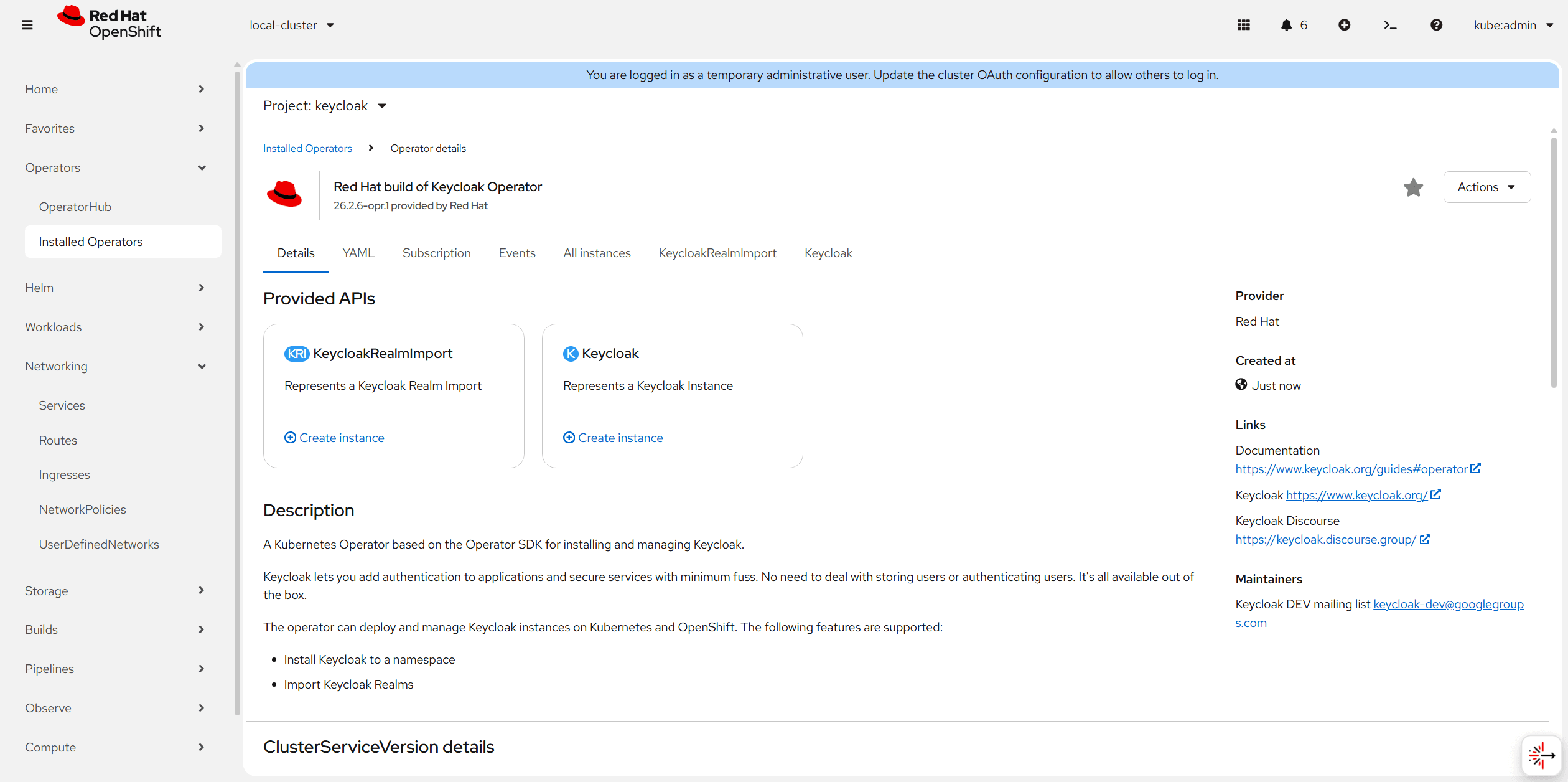Open the local-cluster selector dropdown
The width and height of the screenshot is (1568, 782).
[x=292, y=25]
